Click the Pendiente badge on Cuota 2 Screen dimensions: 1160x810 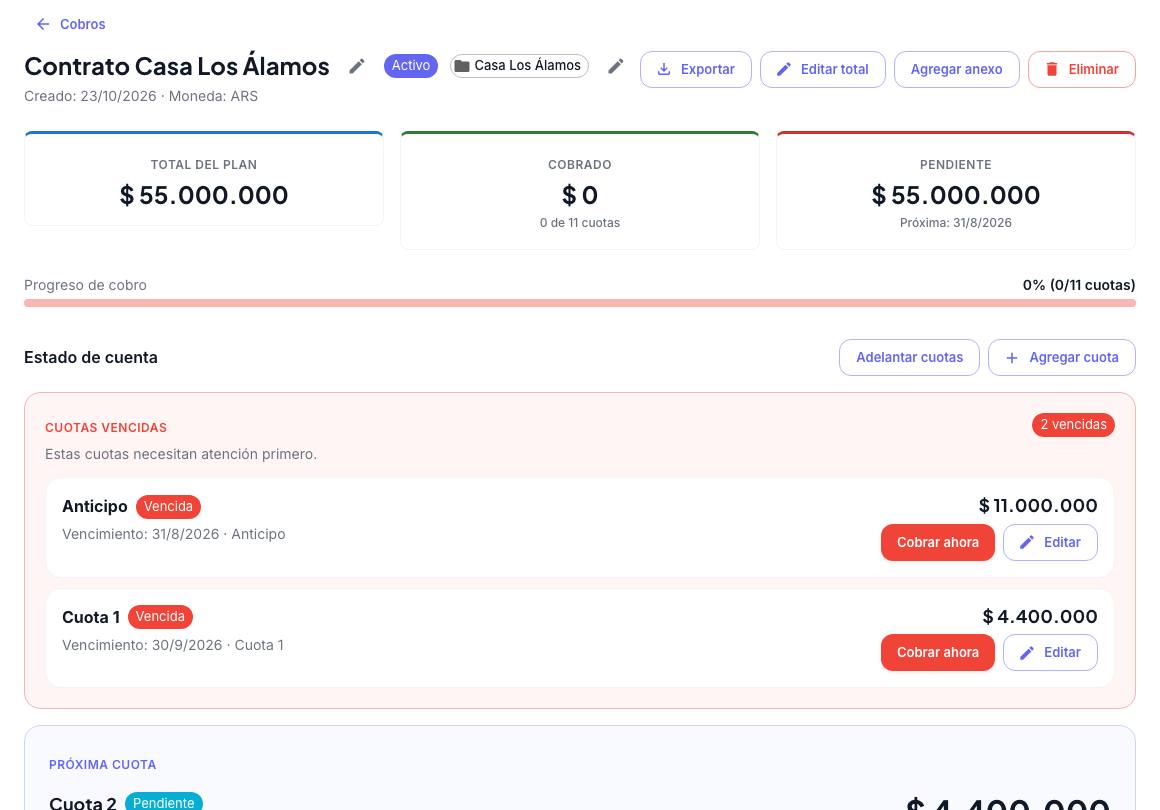[x=163, y=803]
